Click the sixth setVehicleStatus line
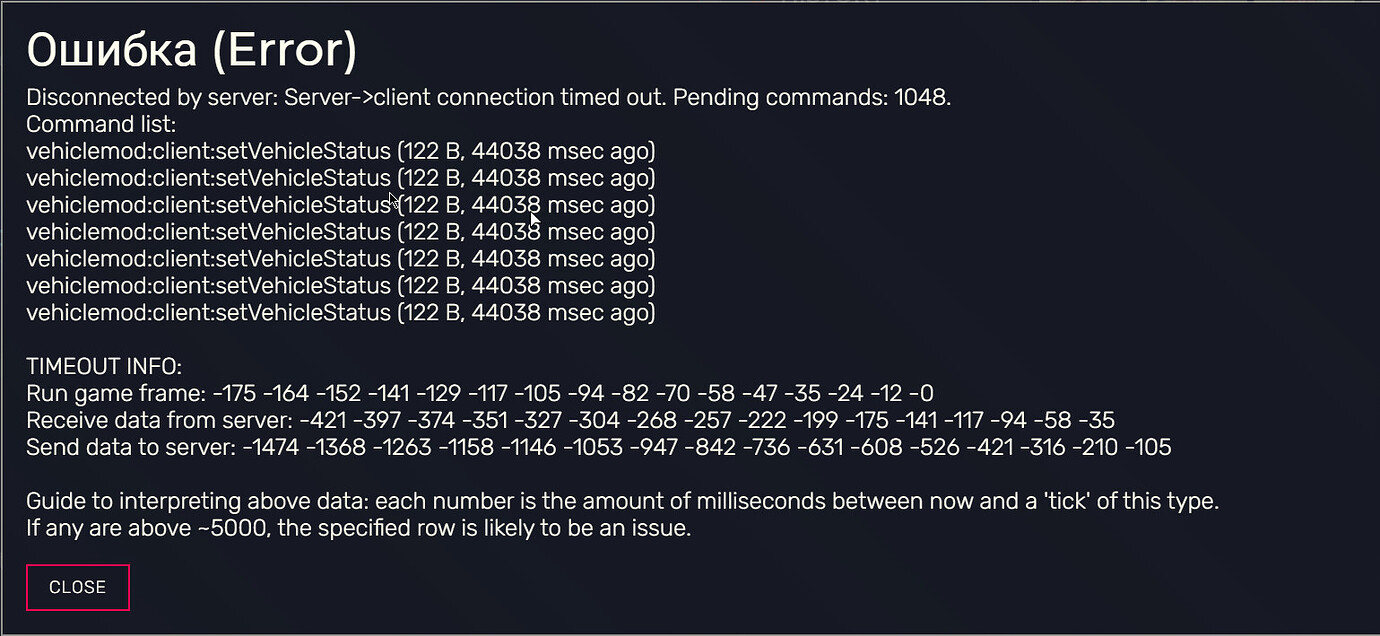Image resolution: width=1380 pixels, height=636 pixels. pyautogui.click(x=340, y=285)
